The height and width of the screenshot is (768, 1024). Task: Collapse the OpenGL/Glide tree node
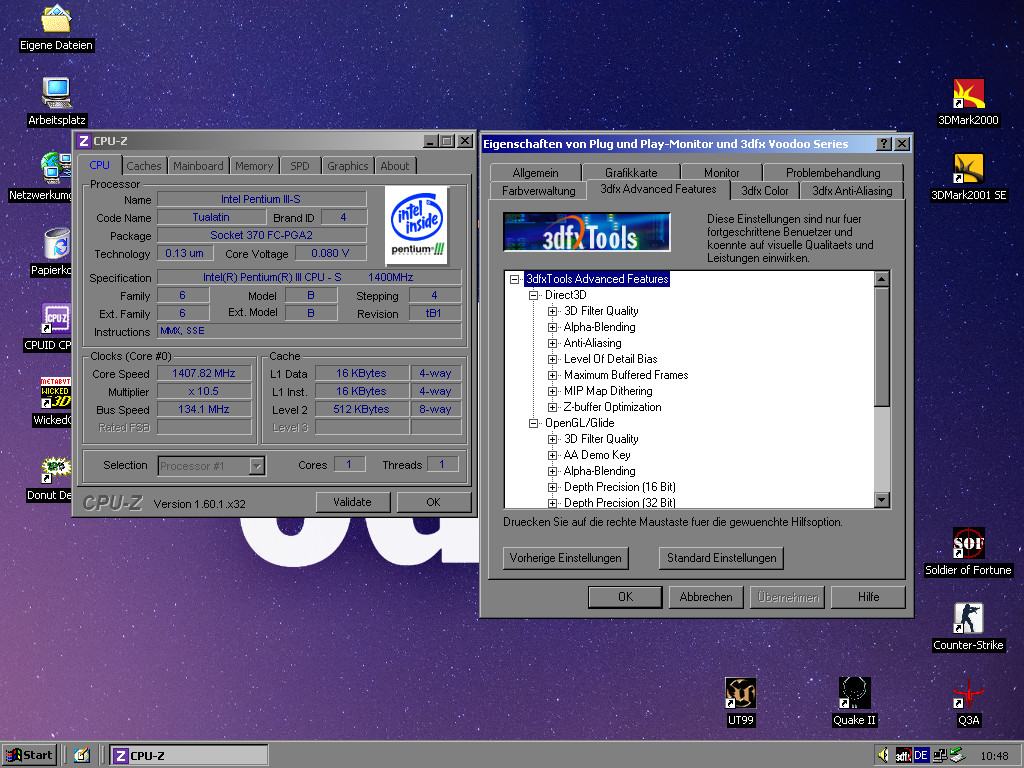click(534, 423)
